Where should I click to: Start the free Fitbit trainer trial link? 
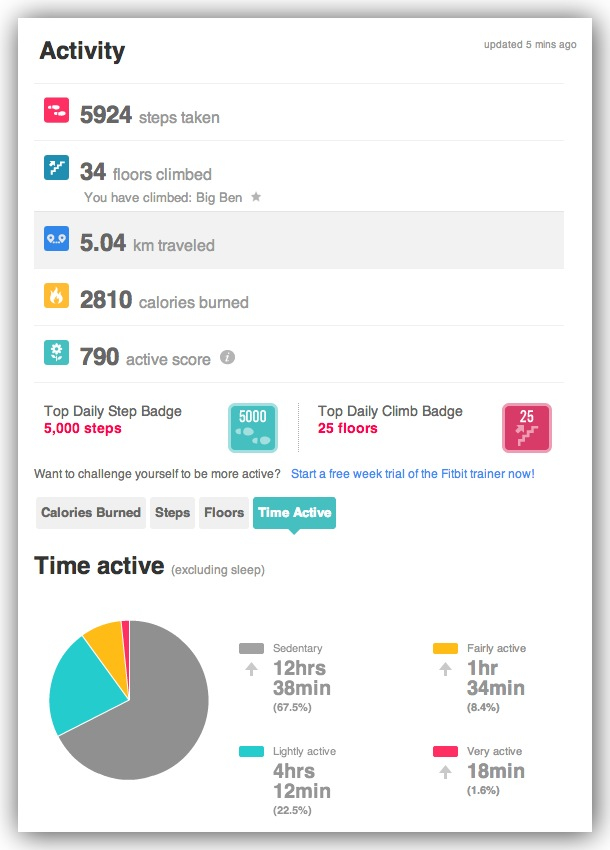pyautogui.click(x=412, y=473)
